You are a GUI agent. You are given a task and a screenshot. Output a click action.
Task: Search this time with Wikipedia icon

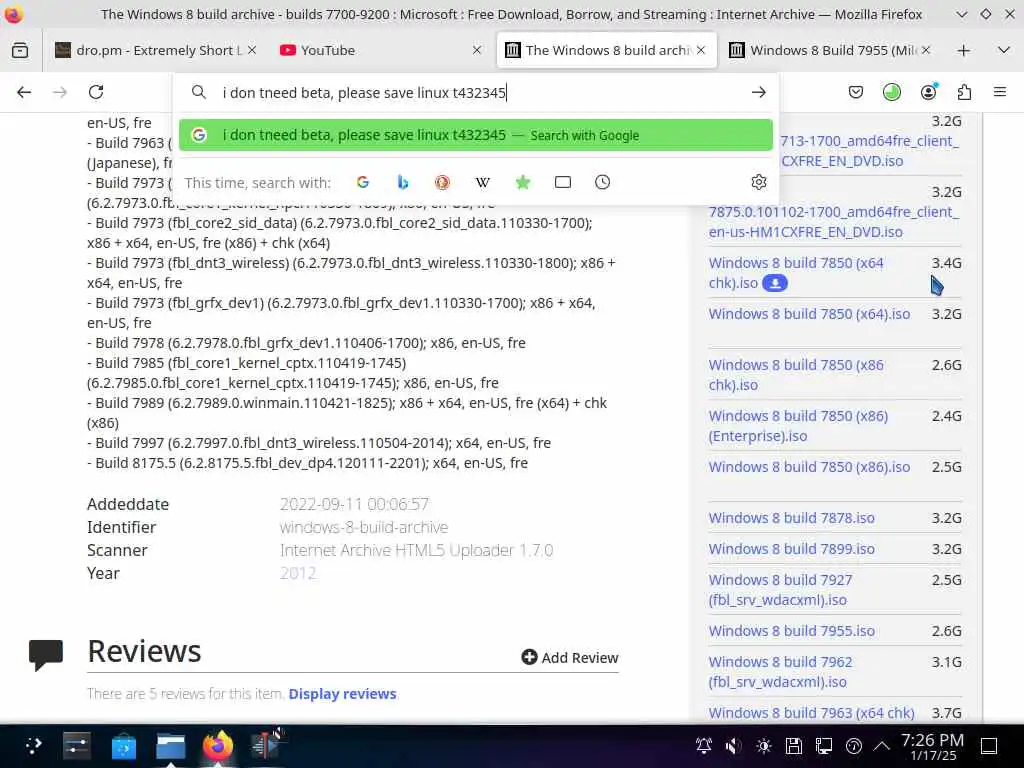point(483,182)
